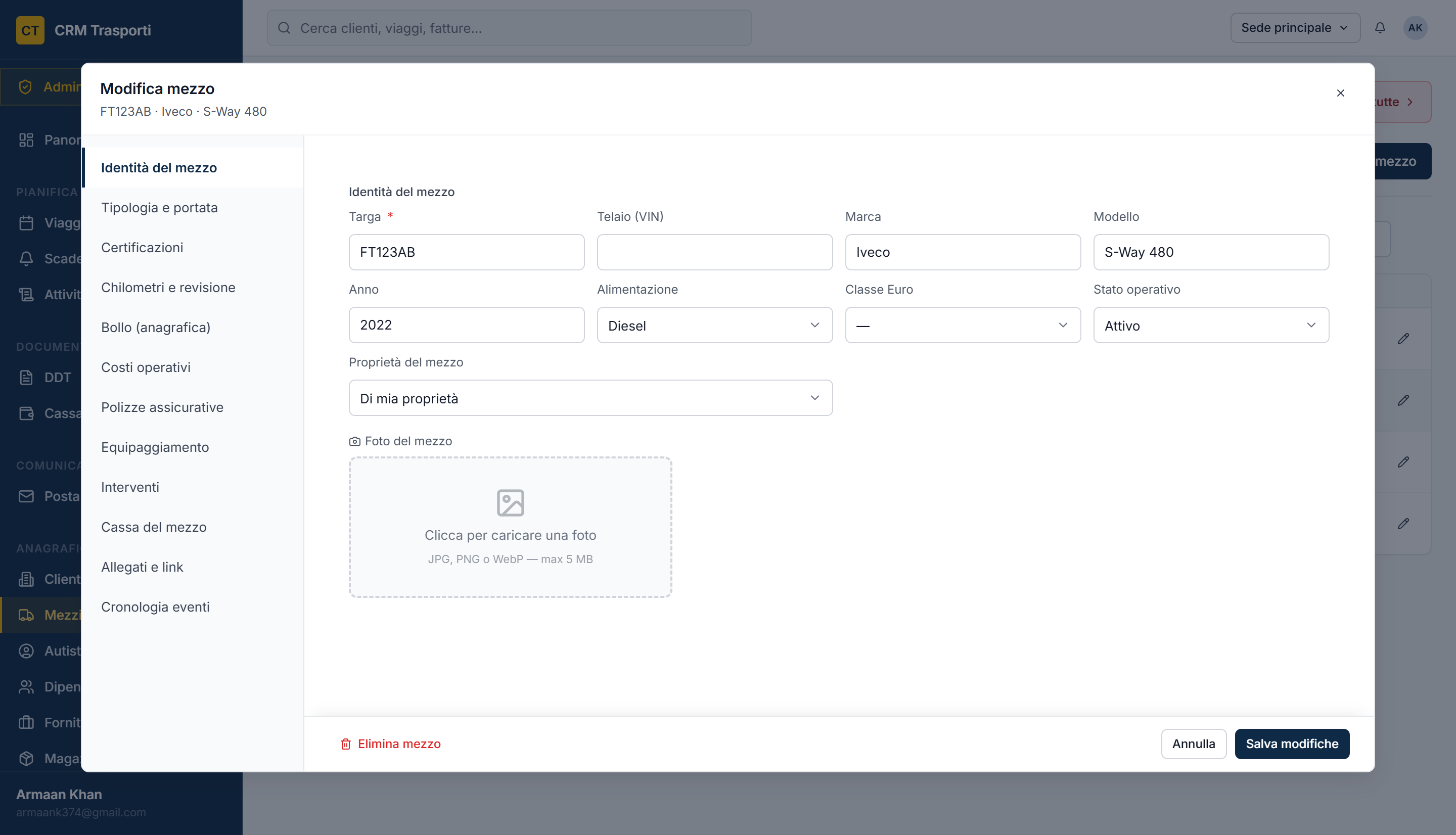The image size is (1456, 835).
Task: Click the Fornitori briefcase icon in sidebar
Action: coord(26,723)
